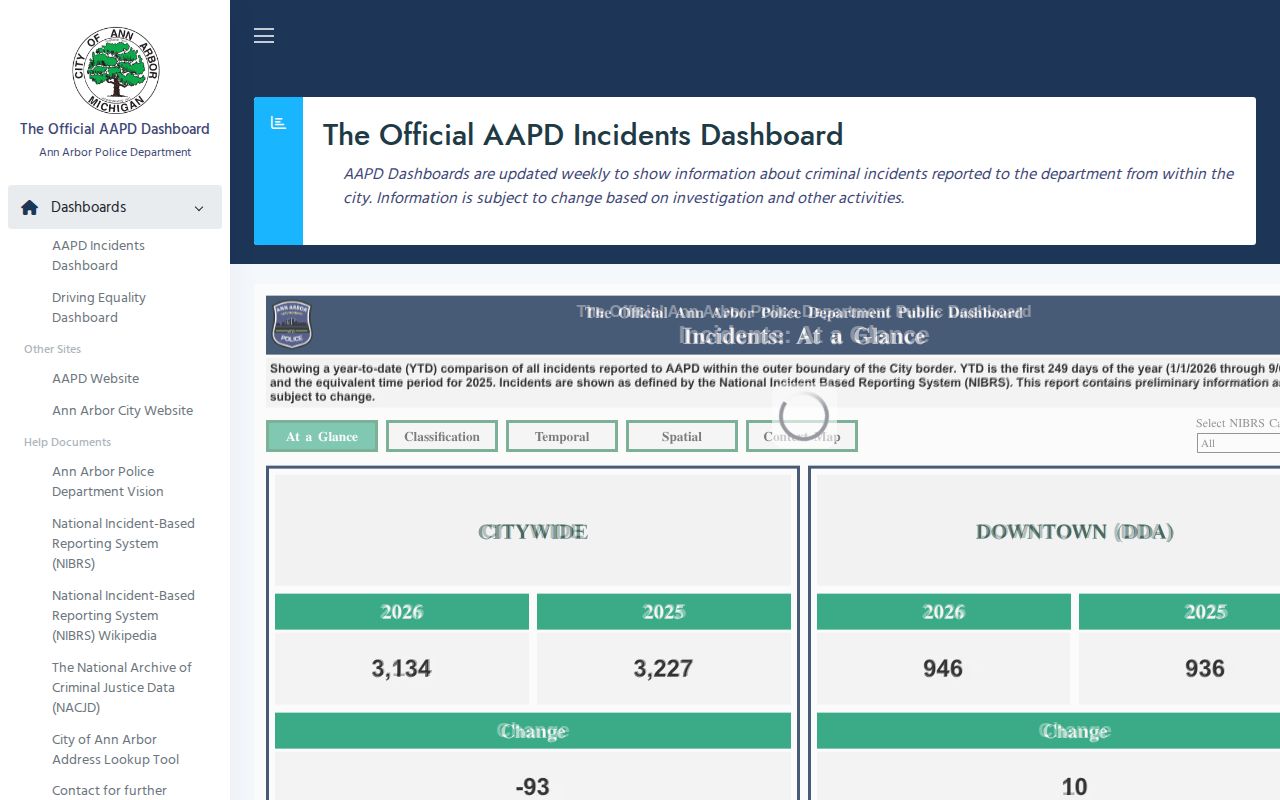
Task: Open the National Incident-Based Reporting System (NIBRS) link
Action: click(x=123, y=543)
